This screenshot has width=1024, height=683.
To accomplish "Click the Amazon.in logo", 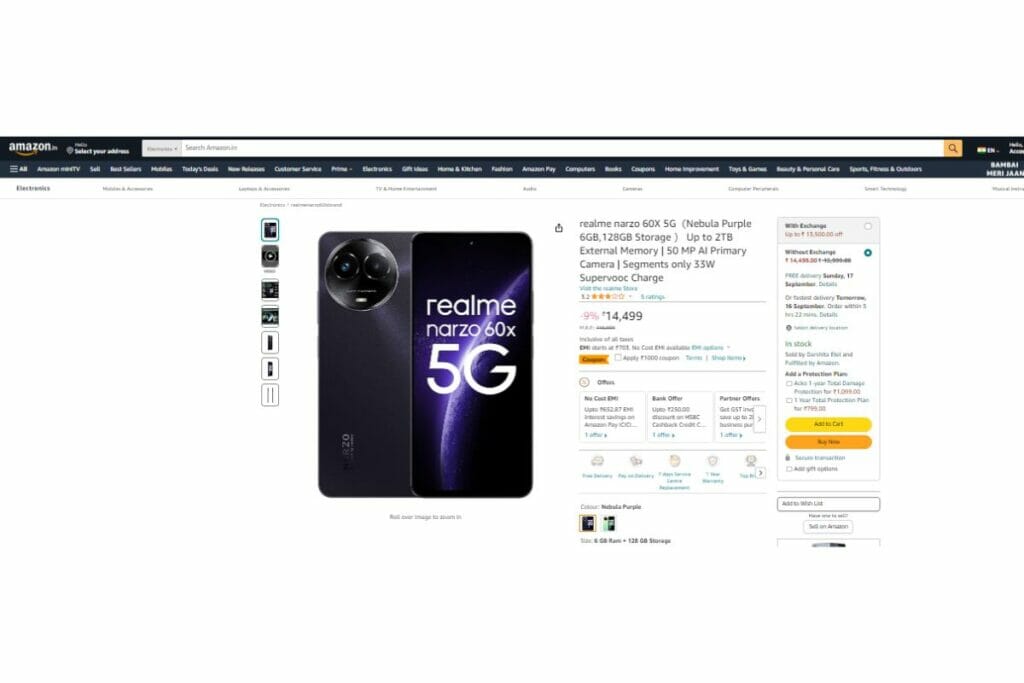I will point(33,148).
